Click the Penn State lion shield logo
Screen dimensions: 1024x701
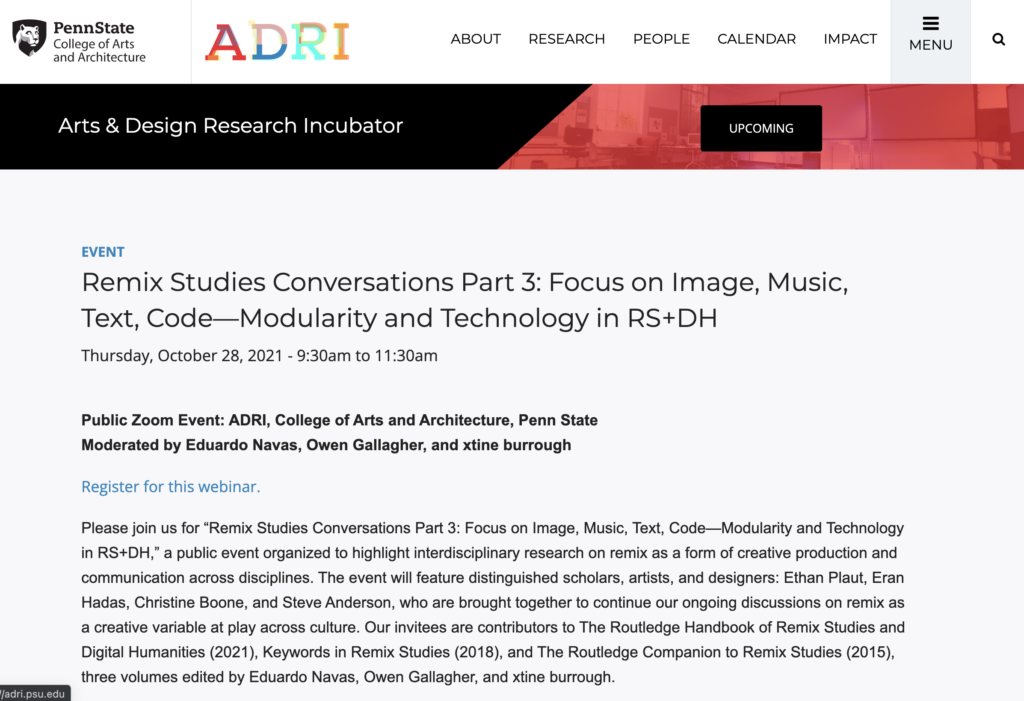pos(29,37)
